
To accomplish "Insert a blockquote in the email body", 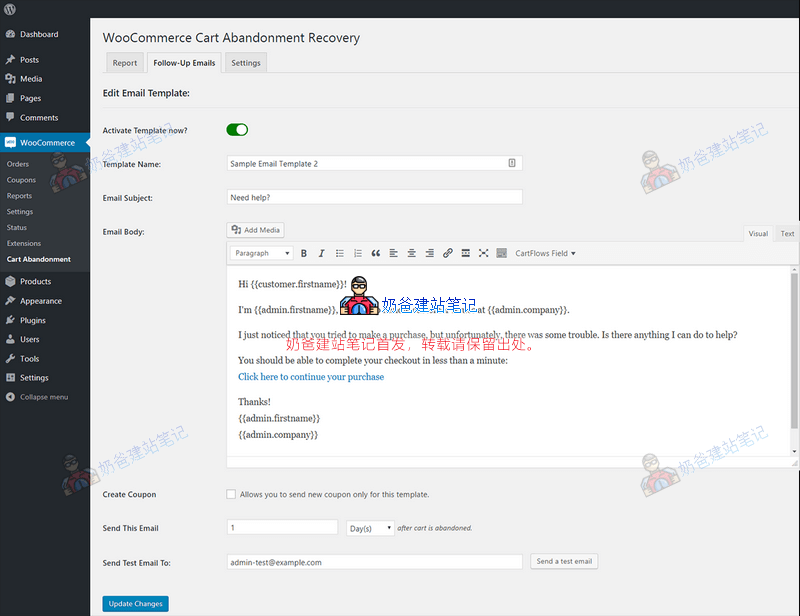I will (376, 254).
